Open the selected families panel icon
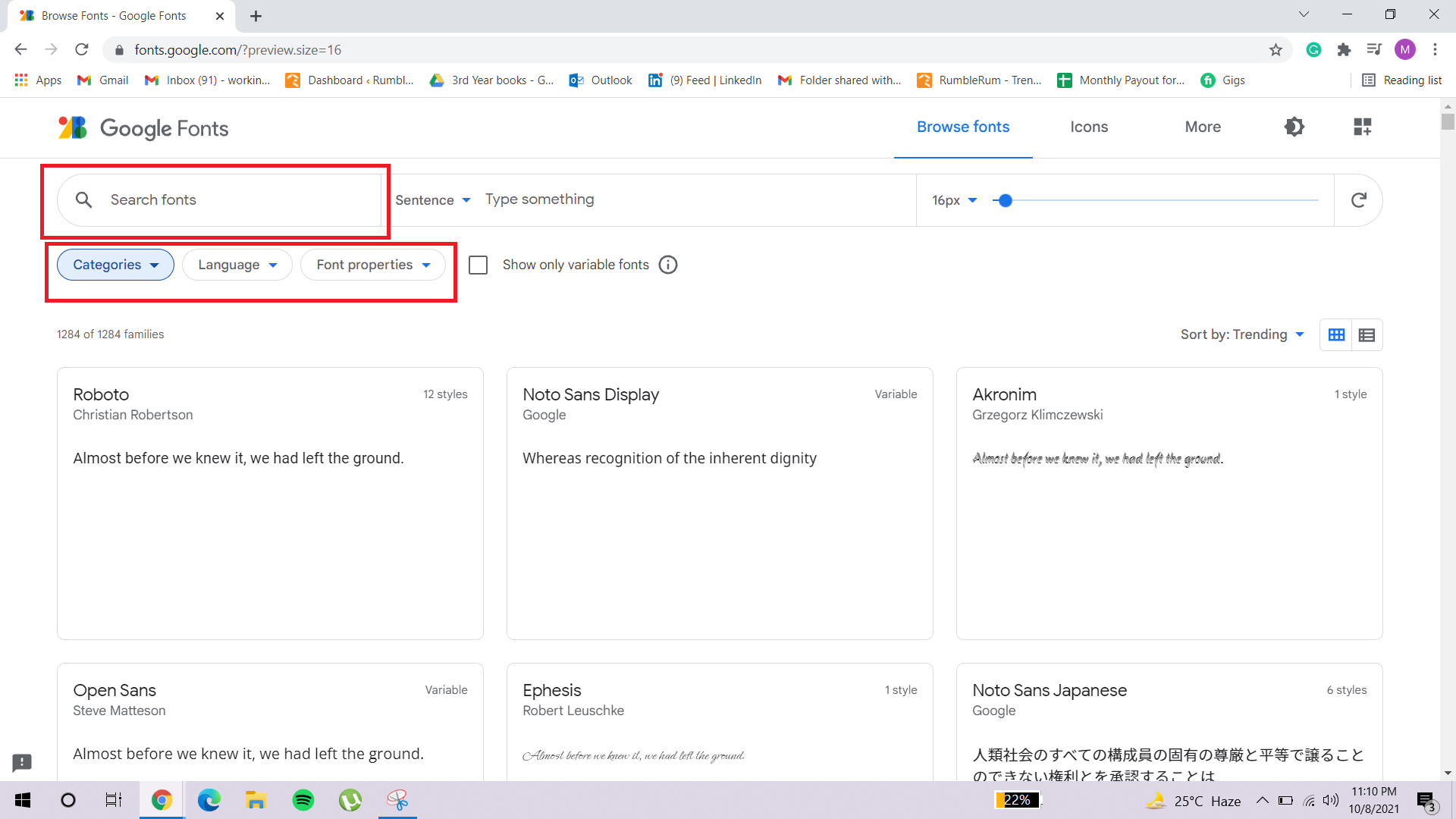Image resolution: width=1456 pixels, height=819 pixels. (x=1363, y=127)
